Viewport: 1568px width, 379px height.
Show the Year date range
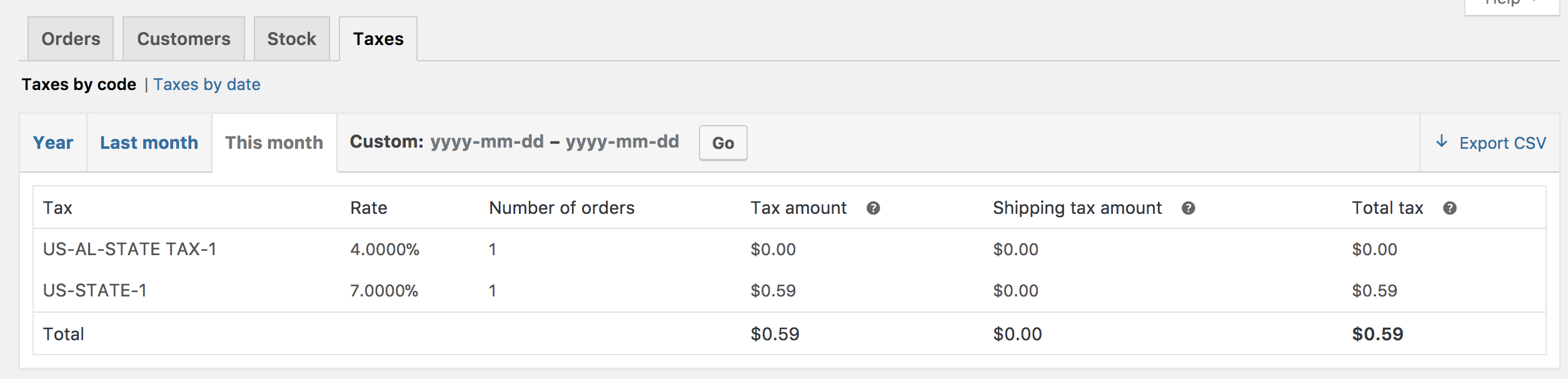53,143
